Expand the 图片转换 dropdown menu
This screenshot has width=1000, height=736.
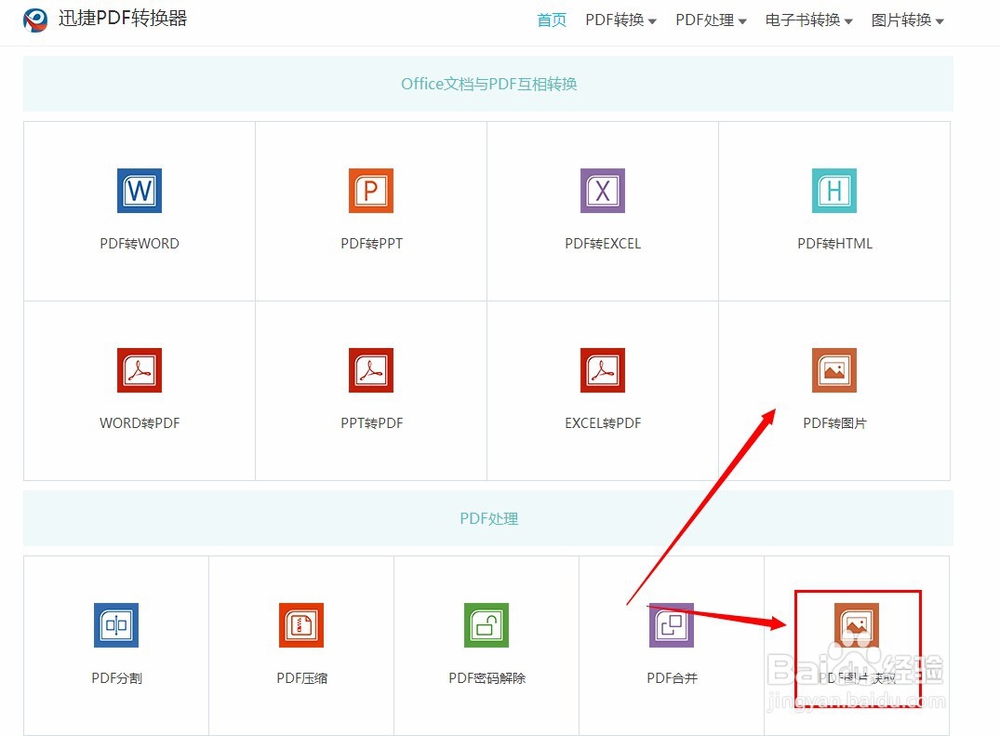pyautogui.click(x=908, y=20)
